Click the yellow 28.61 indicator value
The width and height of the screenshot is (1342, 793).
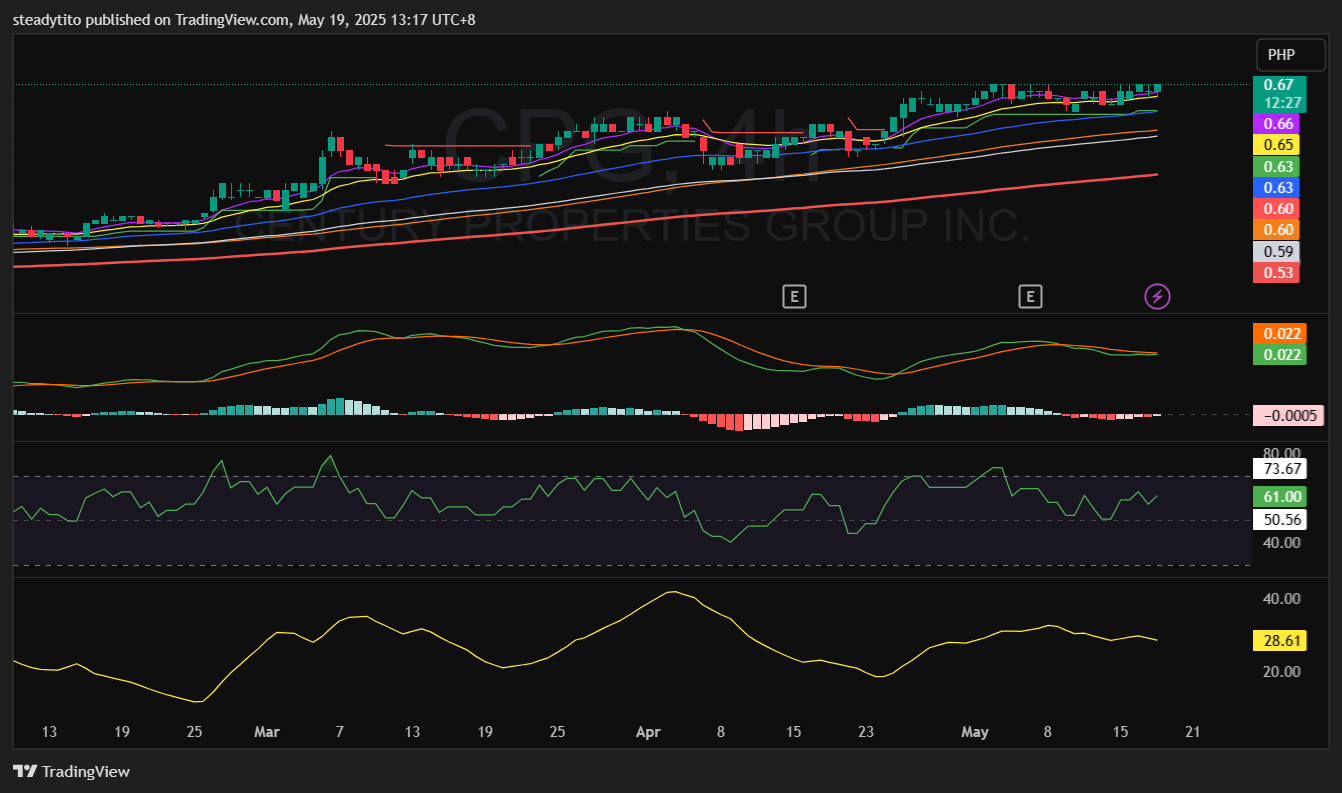1279,641
